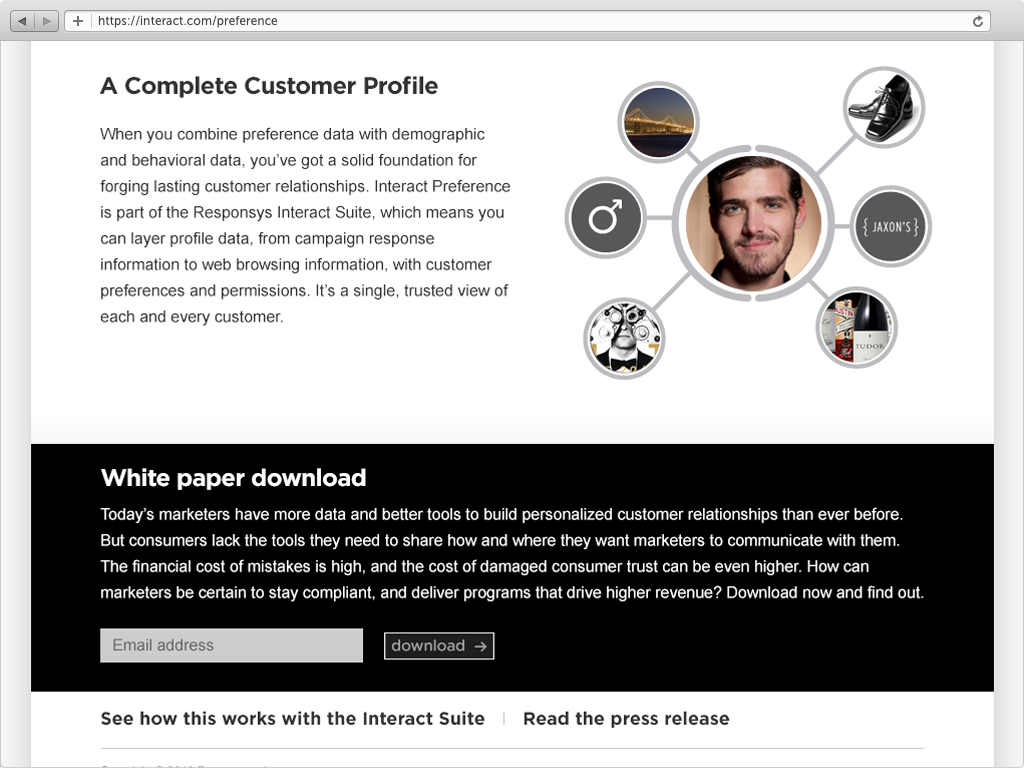Click into the Email address field
The height and width of the screenshot is (768, 1024).
(x=231, y=645)
